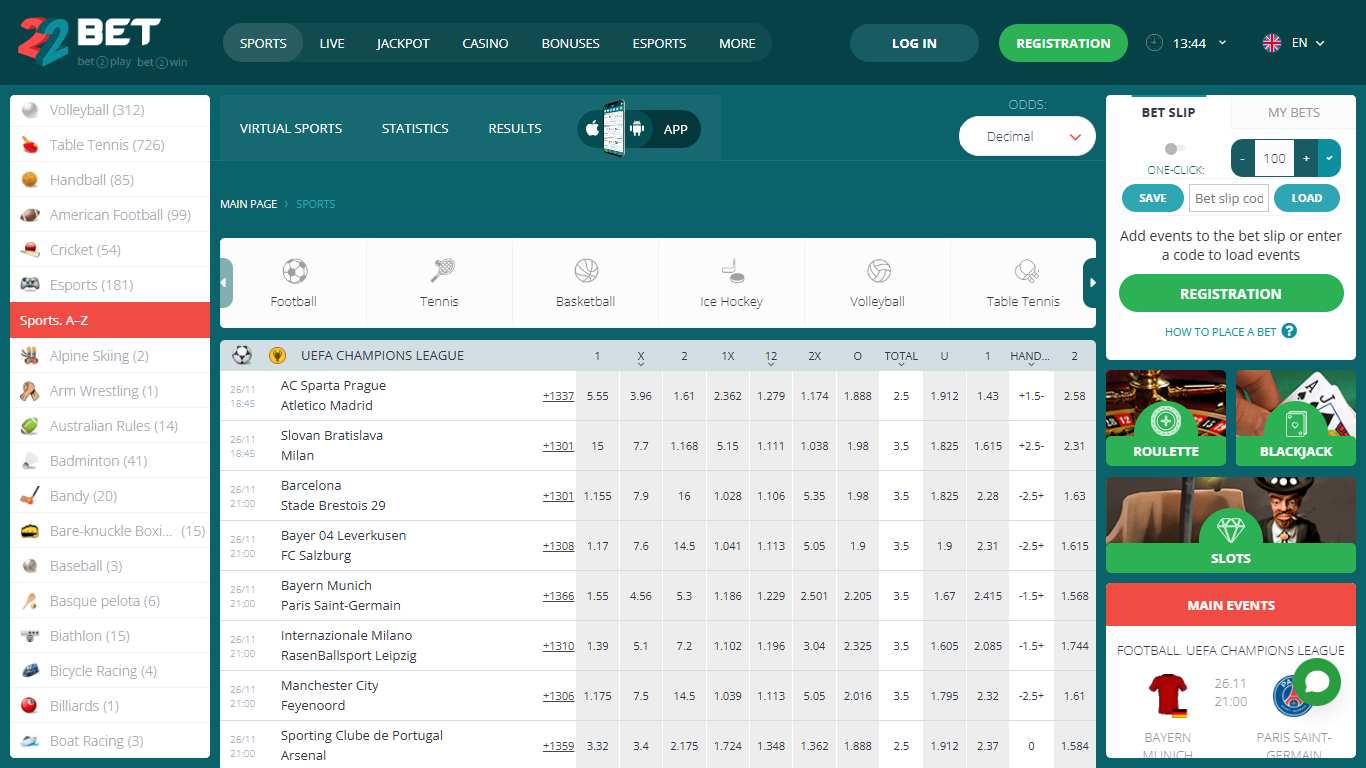1366x768 pixels.
Task: Open the VIRTUAL SPORTS link
Action: [291, 128]
